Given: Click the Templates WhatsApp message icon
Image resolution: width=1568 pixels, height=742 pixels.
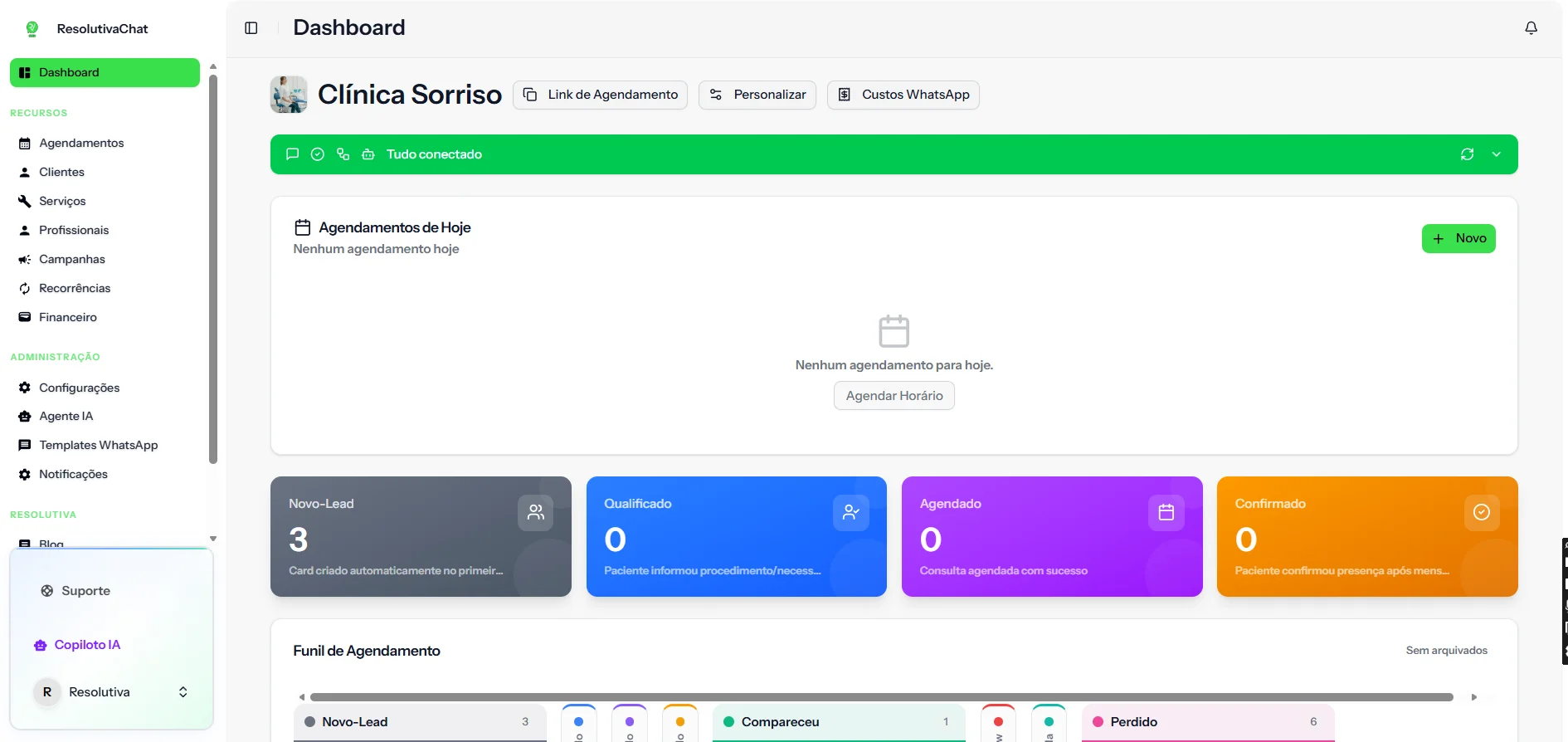Looking at the screenshot, I should 25,445.
